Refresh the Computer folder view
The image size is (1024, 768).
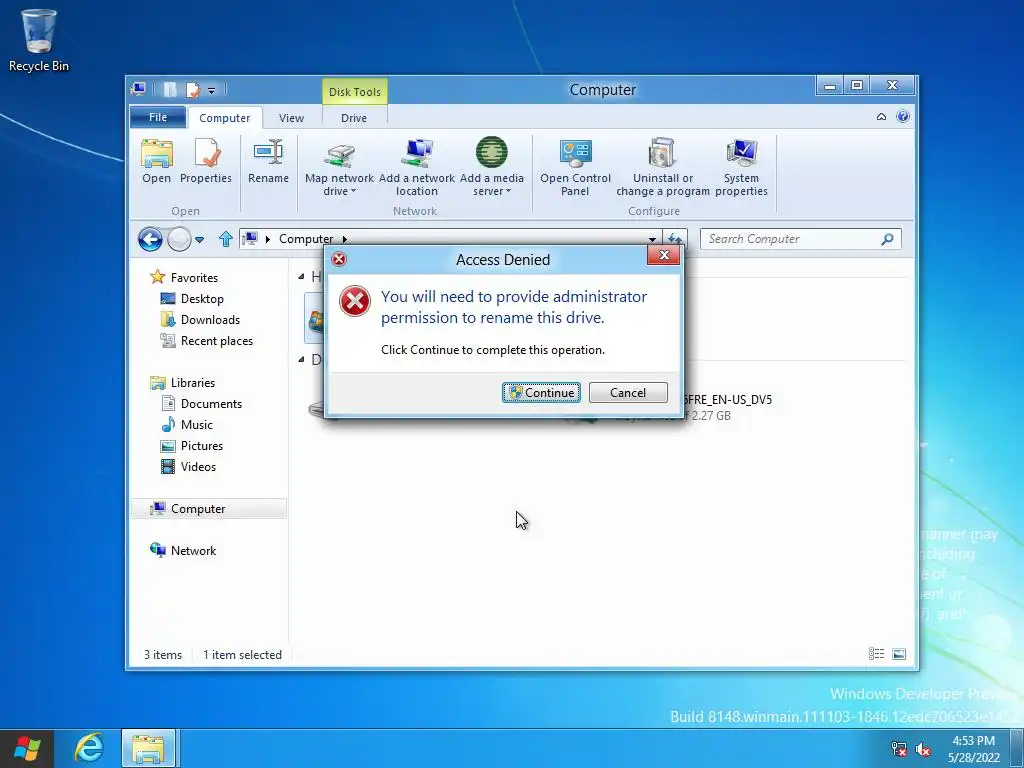coord(674,240)
